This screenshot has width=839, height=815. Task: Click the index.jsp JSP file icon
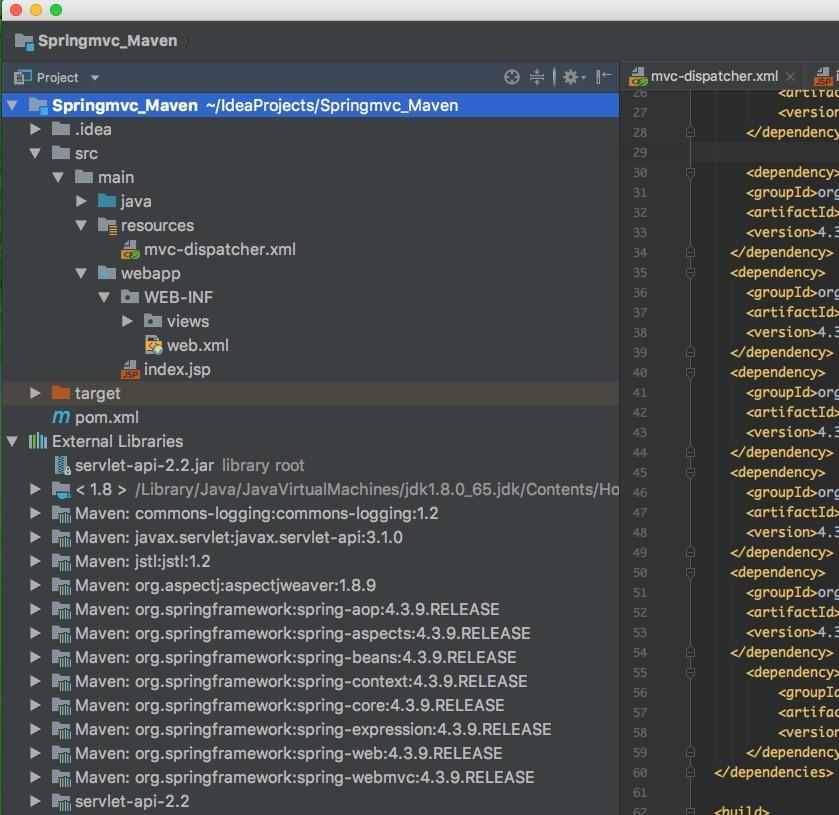point(131,369)
